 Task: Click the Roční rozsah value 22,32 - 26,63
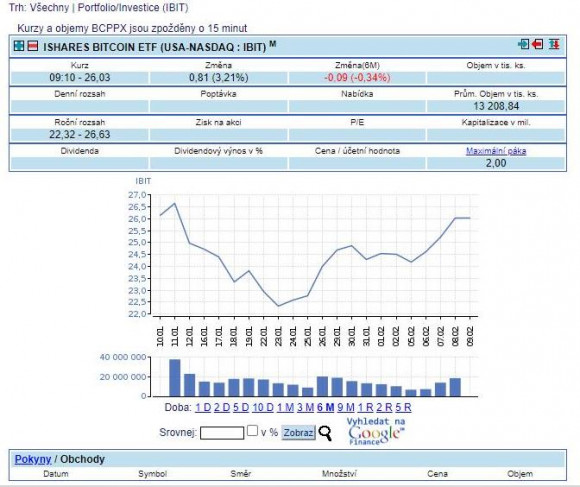80,135
